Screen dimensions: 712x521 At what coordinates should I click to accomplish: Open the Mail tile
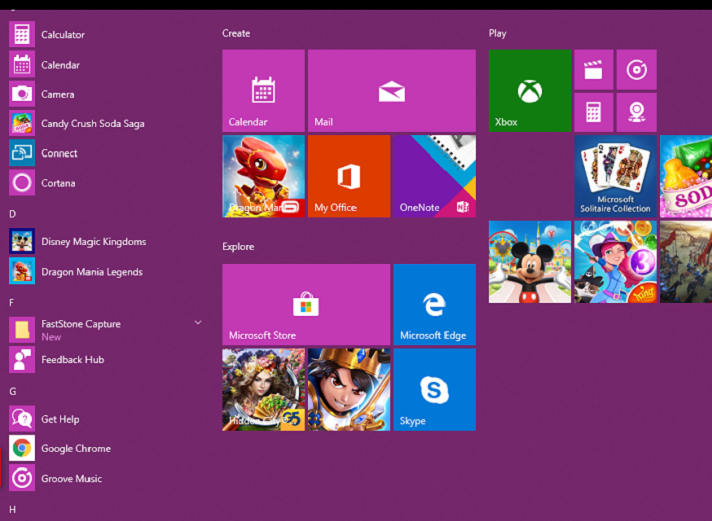coord(392,91)
